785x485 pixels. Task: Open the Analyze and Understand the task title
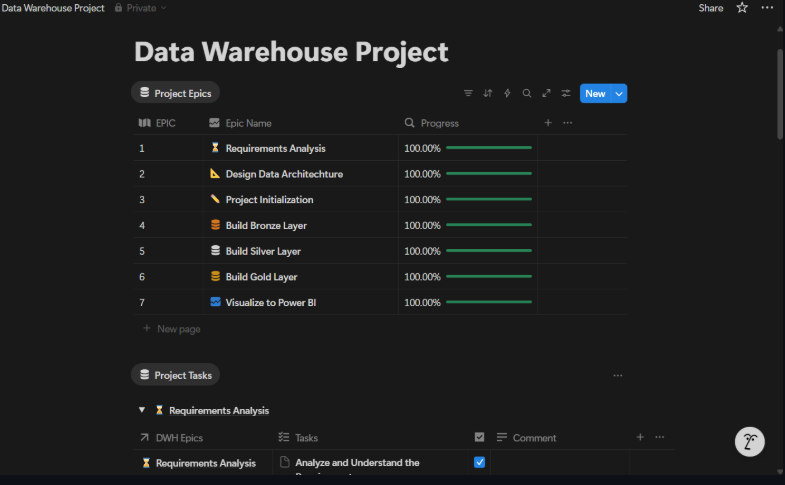click(357, 462)
